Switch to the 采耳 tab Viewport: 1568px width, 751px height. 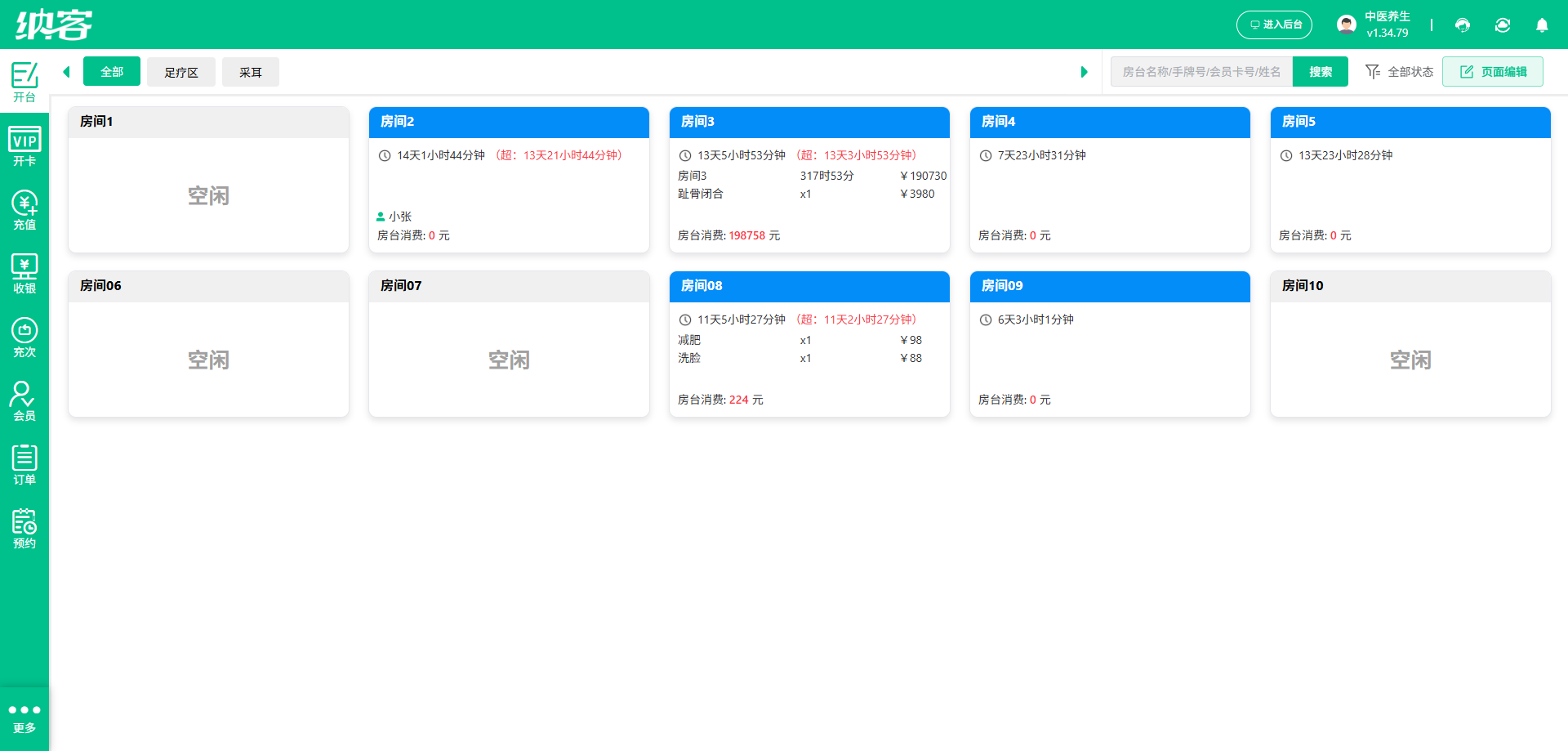251,72
